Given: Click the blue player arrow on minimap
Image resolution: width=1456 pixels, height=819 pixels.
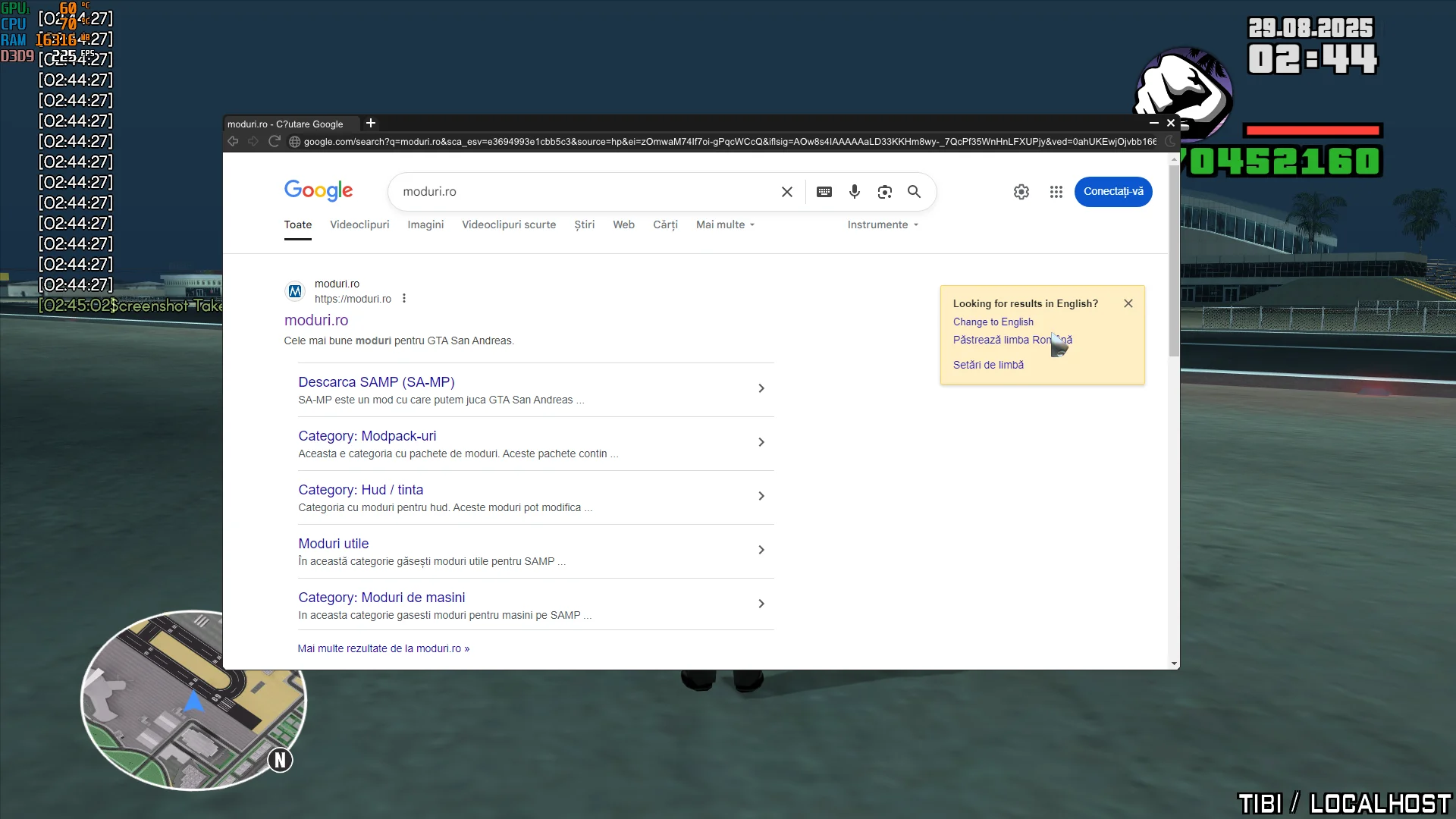Looking at the screenshot, I should click(x=194, y=701).
